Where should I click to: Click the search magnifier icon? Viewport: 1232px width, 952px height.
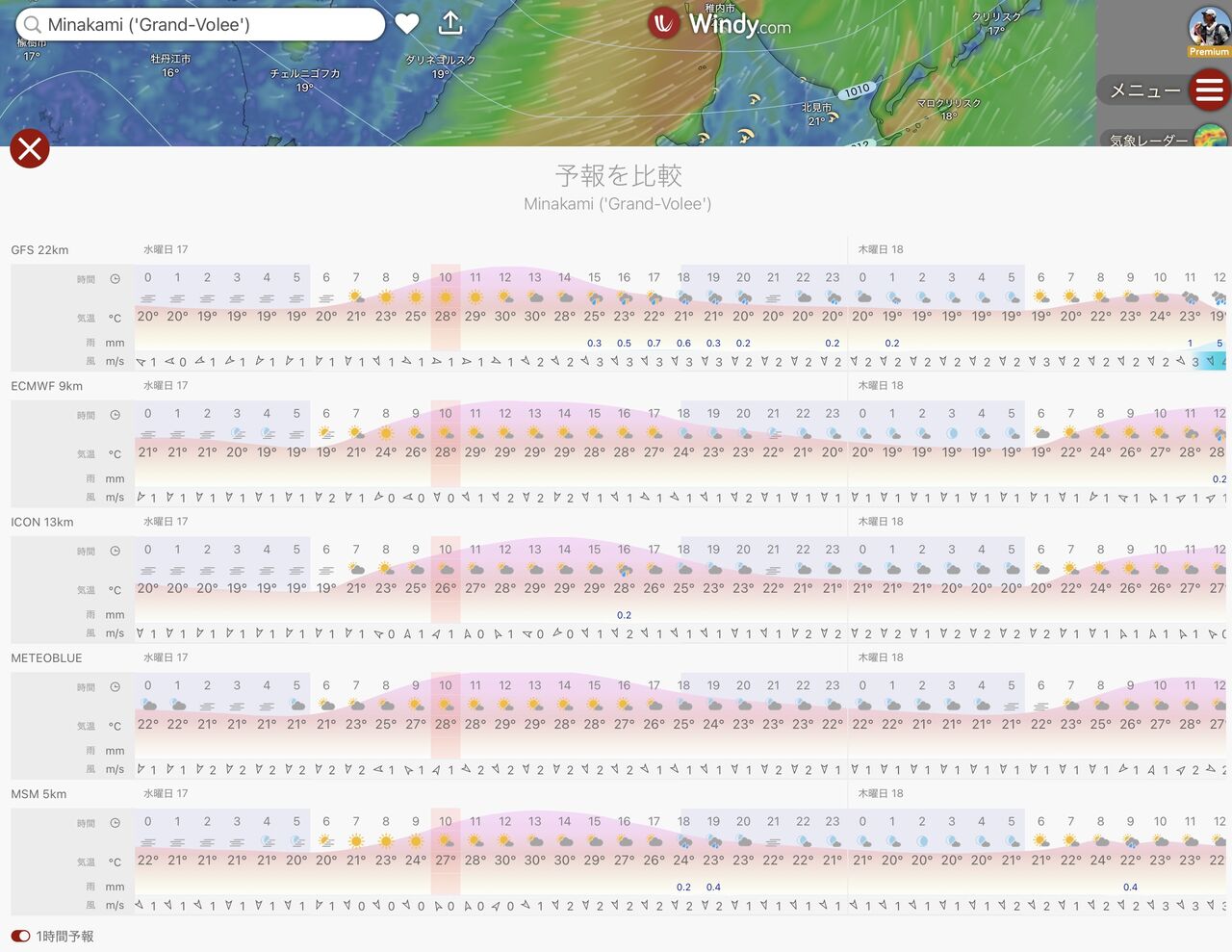(33, 25)
